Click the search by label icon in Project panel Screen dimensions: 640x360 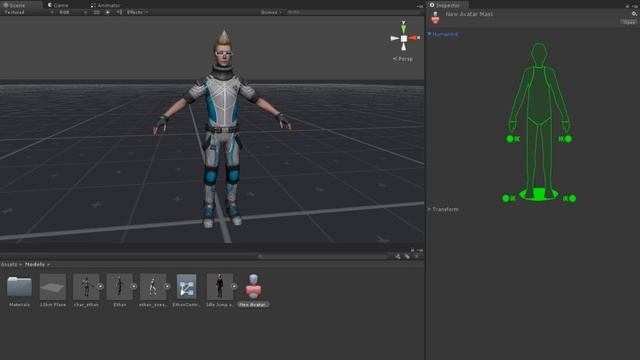pyautogui.click(x=407, y=256)
